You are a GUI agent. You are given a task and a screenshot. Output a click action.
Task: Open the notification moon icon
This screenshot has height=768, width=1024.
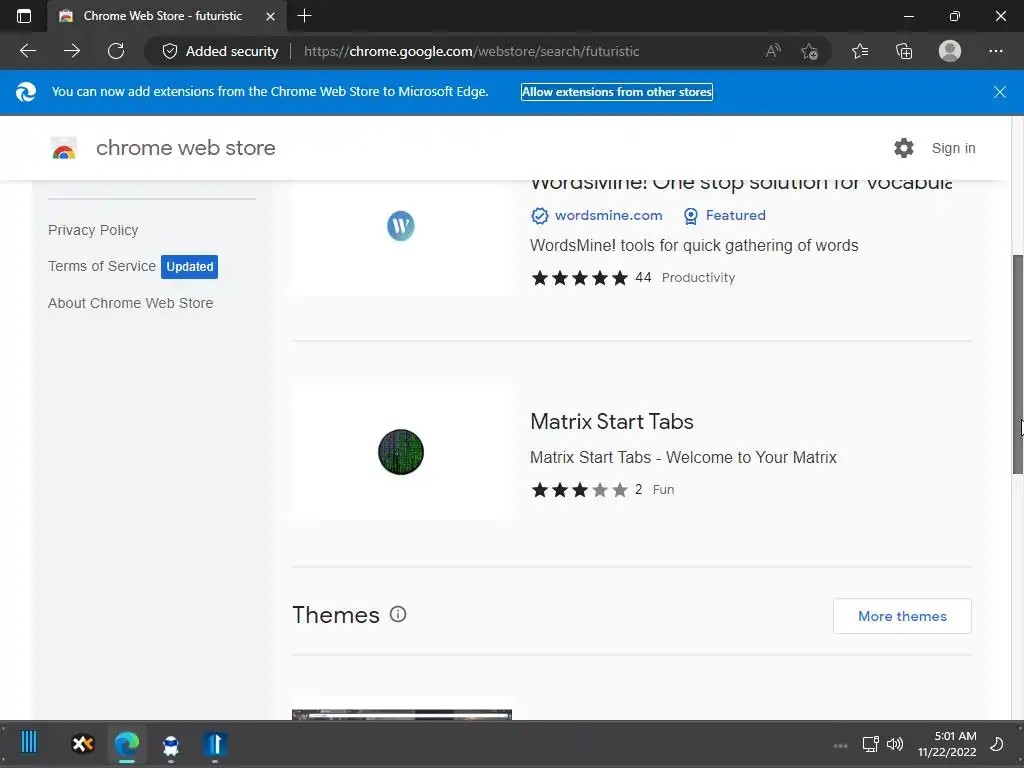(x=997, y=744)
